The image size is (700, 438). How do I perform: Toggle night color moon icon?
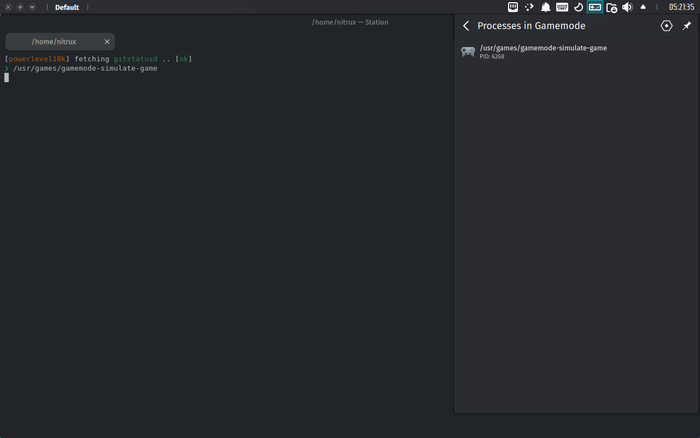point(578,7)
